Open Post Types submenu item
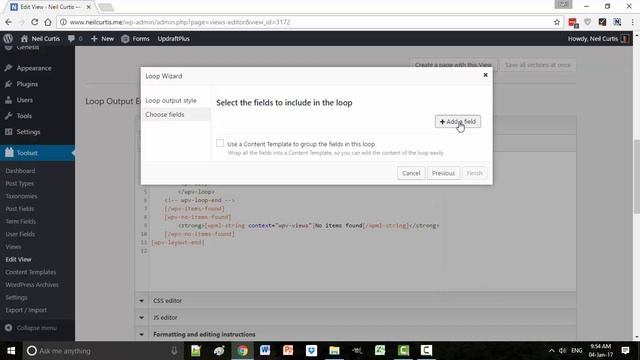The width and height of the screenshot is (640, 360). click(x=20, y=184)
